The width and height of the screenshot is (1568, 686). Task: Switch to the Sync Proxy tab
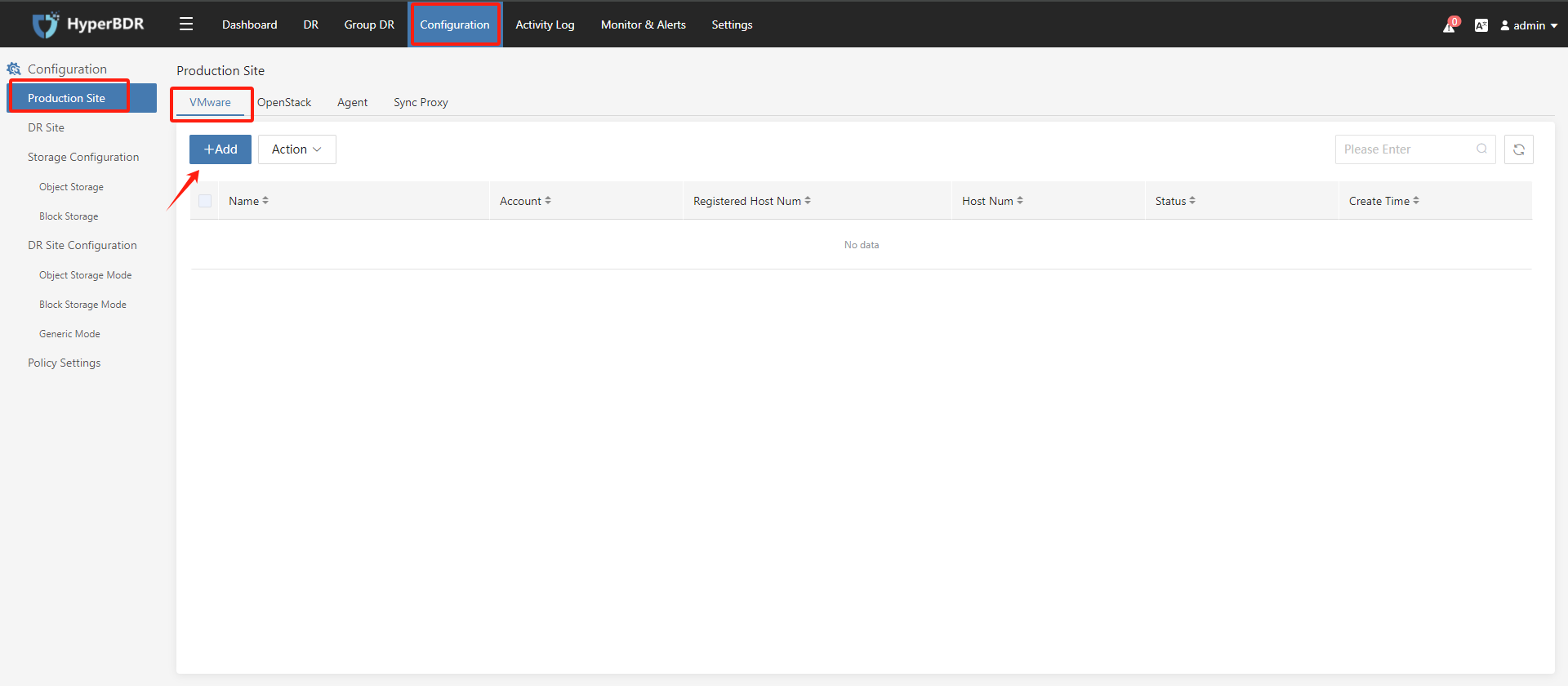pyautogui.click(x=421, y=102)
